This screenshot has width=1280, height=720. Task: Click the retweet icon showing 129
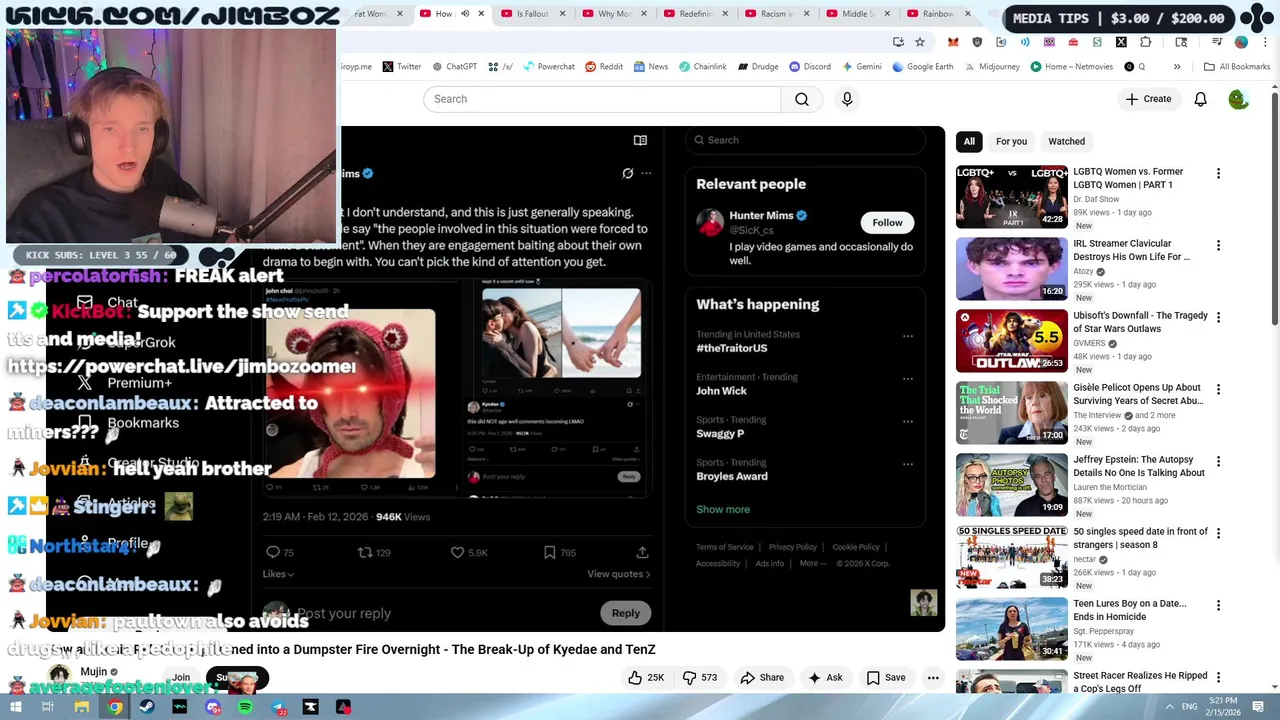coord(365,552)
